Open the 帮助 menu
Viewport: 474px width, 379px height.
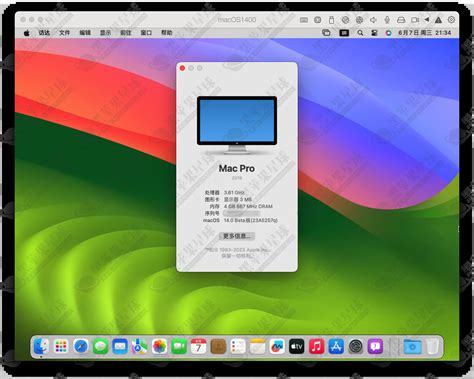[x=167, y=33]
